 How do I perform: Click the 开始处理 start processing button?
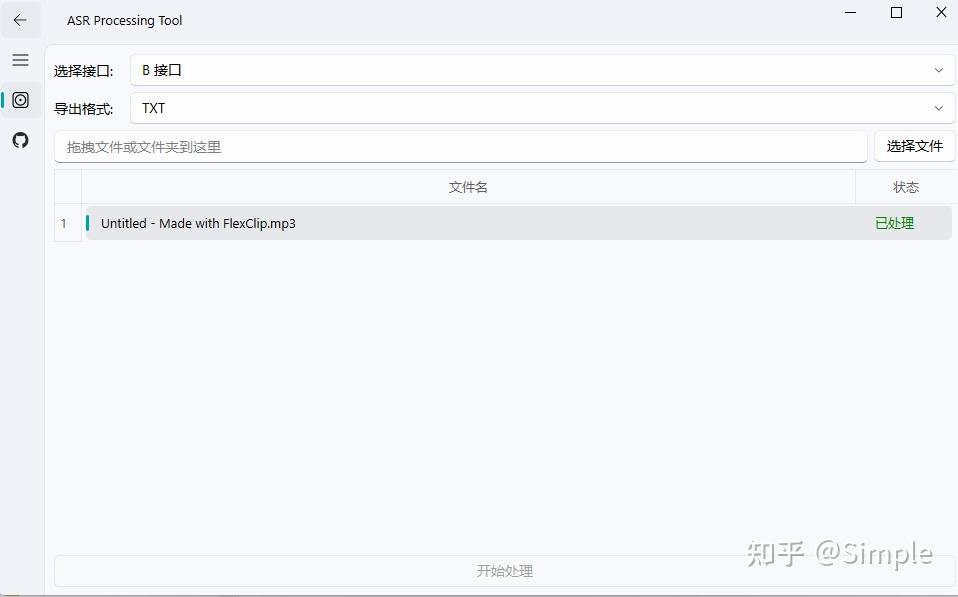click(x=506, y=571)
